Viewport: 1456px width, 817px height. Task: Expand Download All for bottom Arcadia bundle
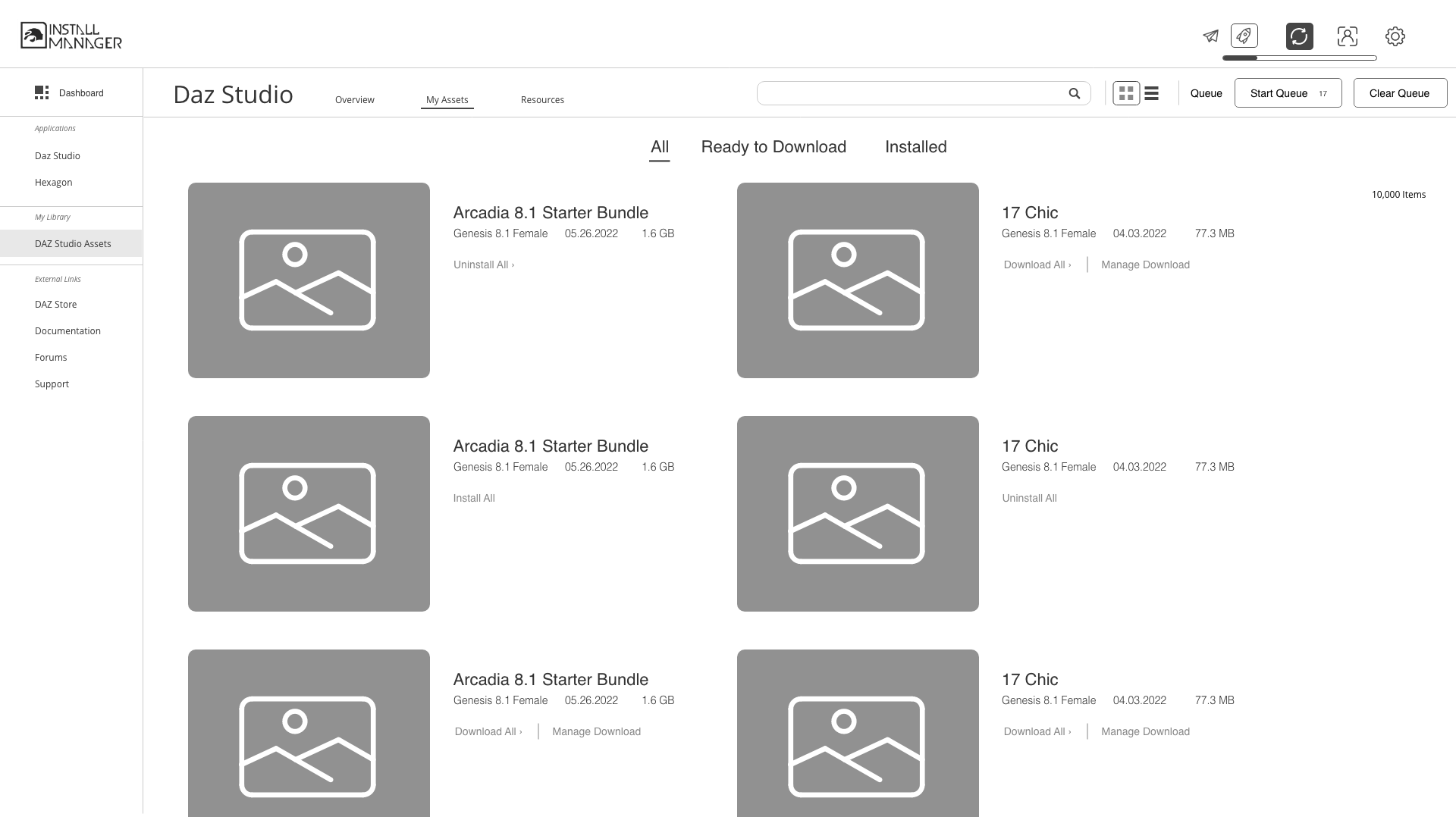tap(488, 731)
